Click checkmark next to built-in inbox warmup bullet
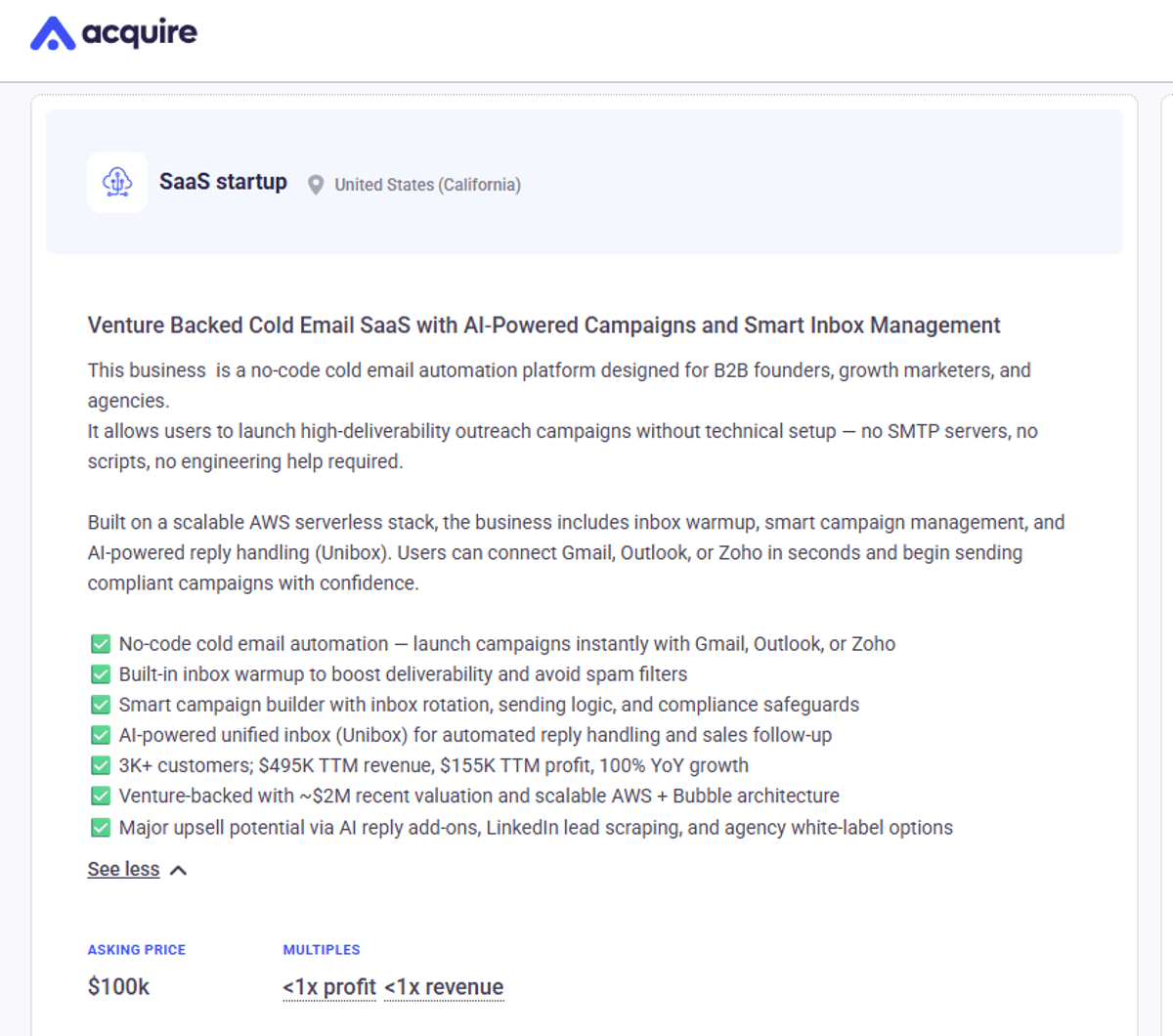The image size is (1173, 1036). pyautogui.click(x=101, y=673)
